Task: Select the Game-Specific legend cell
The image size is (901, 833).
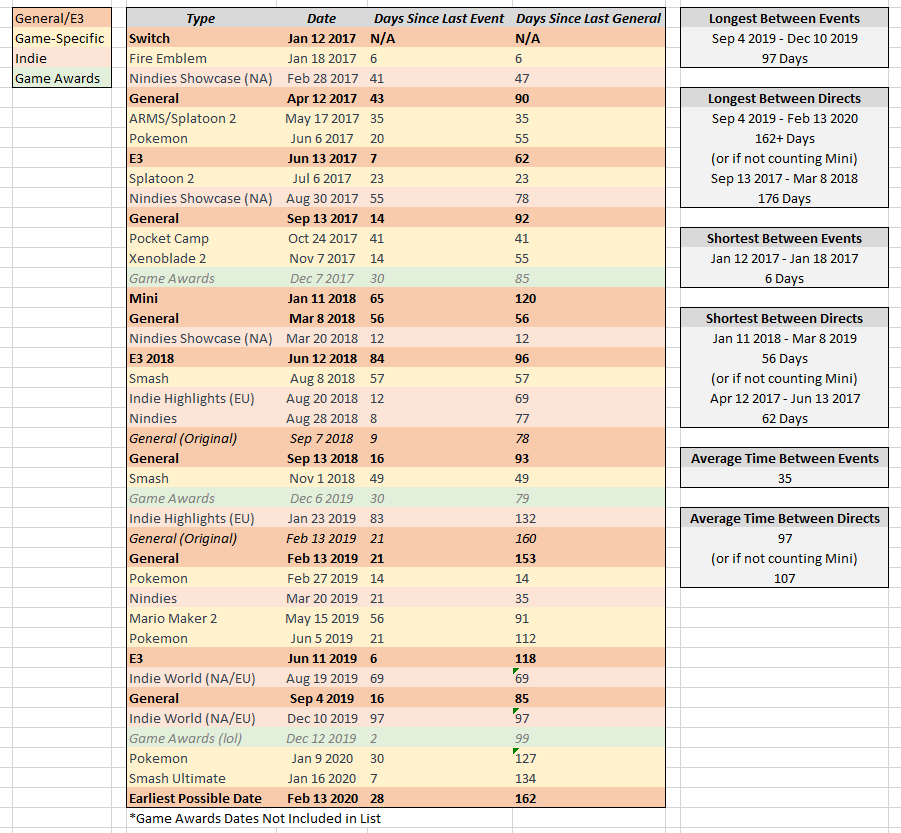Action: click(56, 38)
